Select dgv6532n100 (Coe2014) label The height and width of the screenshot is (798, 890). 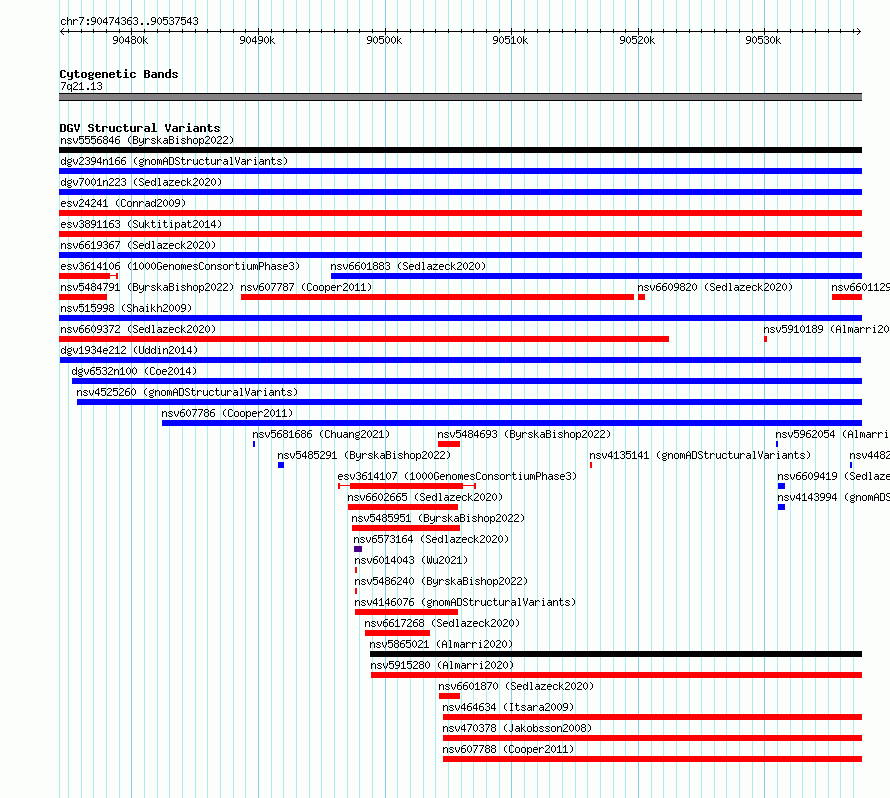point(134,371)
